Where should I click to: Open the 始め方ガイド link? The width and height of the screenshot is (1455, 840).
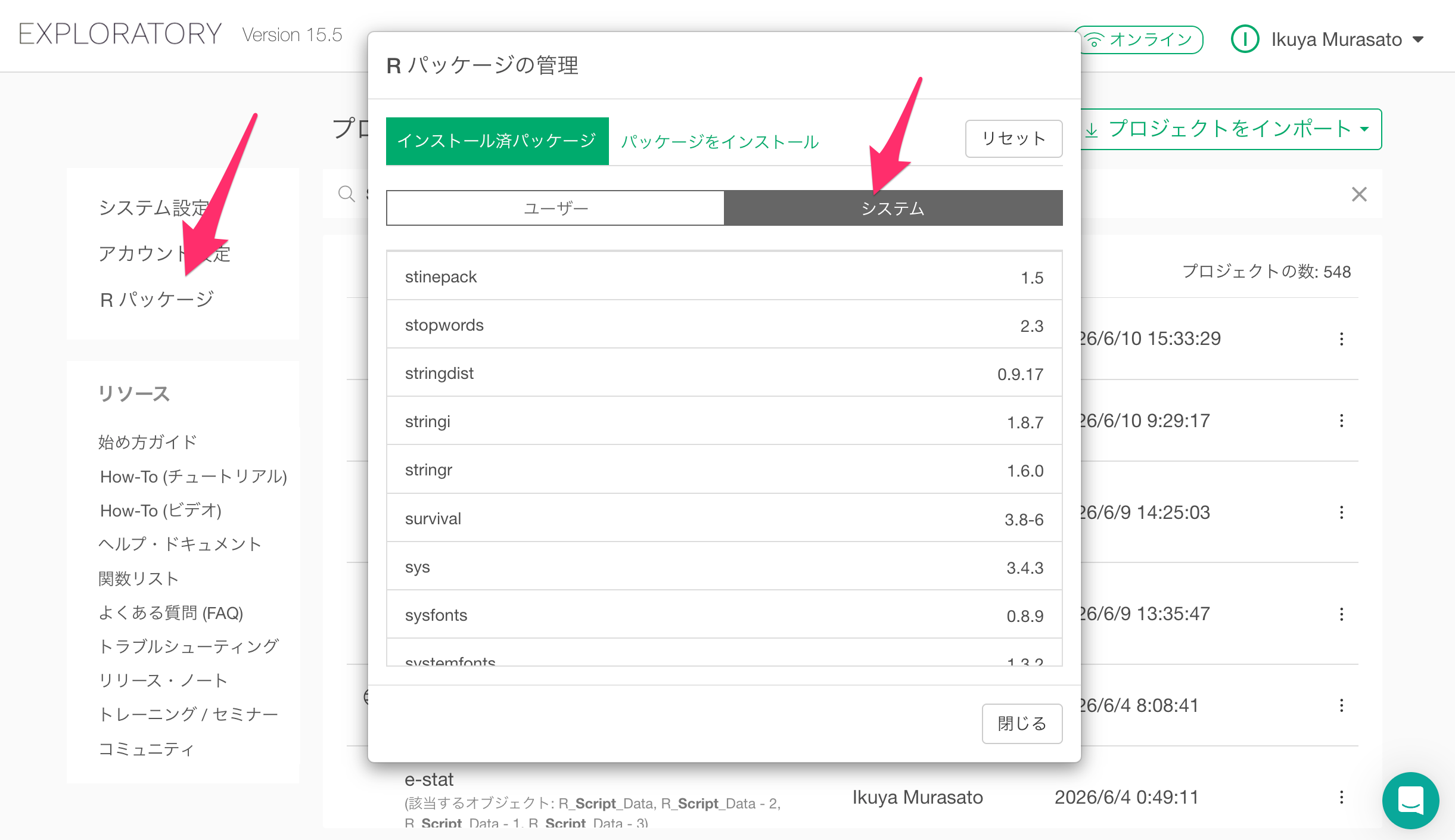[148, 442]
